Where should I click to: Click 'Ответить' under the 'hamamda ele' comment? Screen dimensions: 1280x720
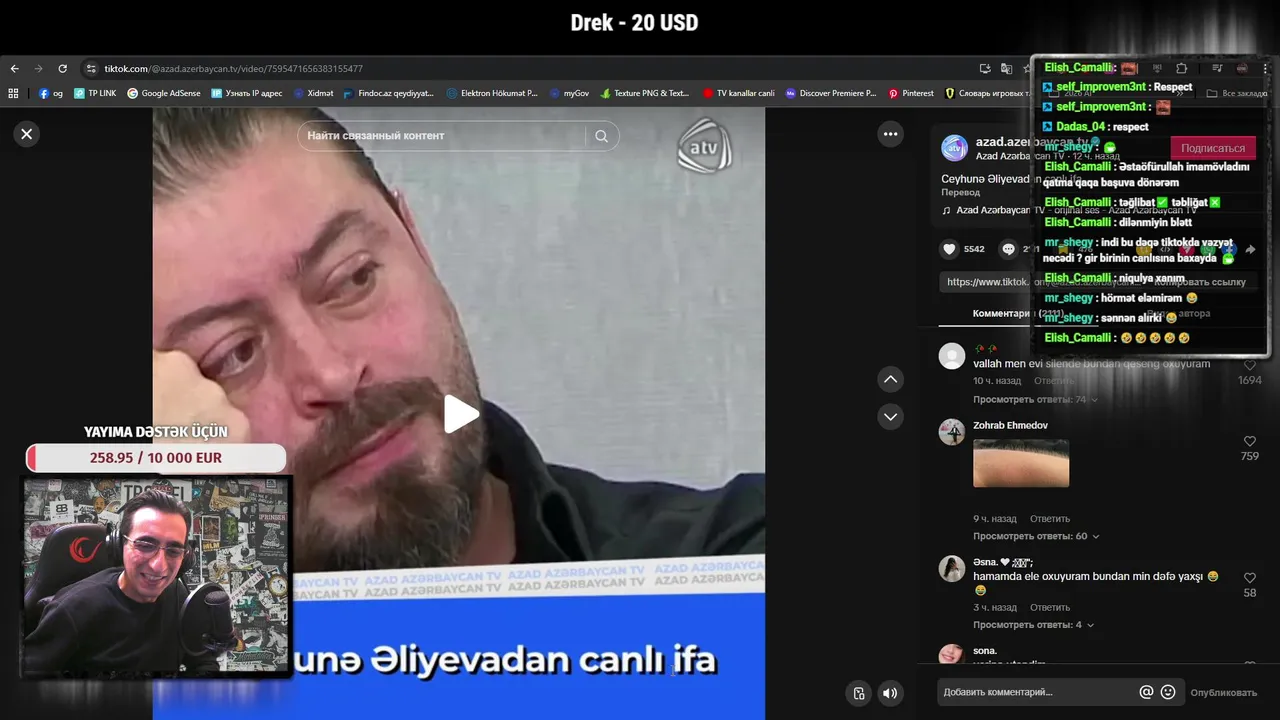(1050, 607)
